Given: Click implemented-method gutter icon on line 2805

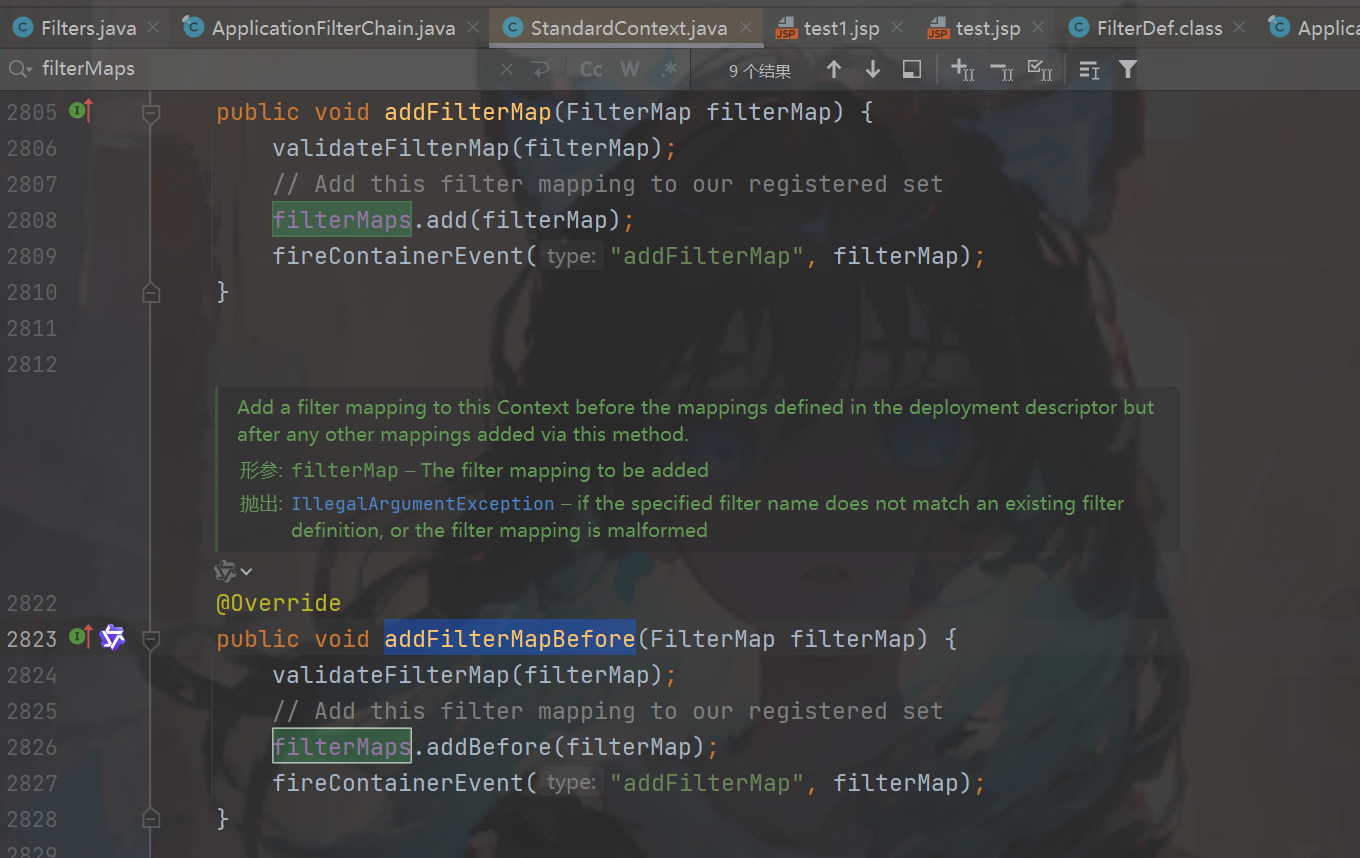Looking at the screenshot, I should point(81,111).
